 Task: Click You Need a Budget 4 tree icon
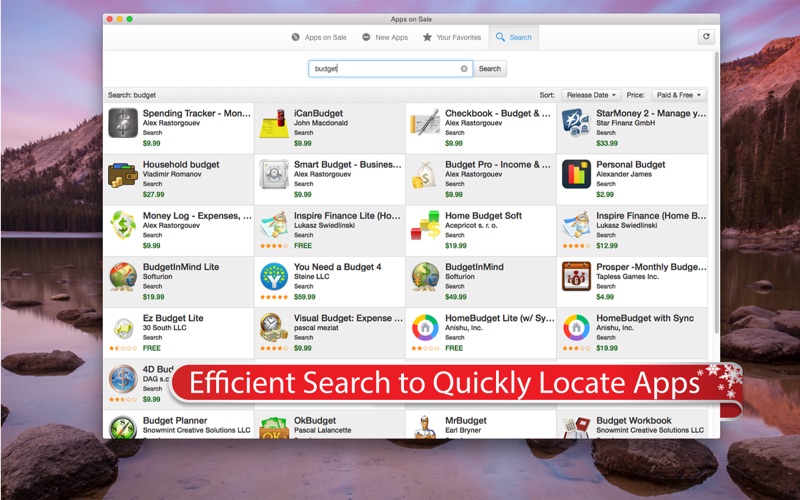click(x=274, y=277)
